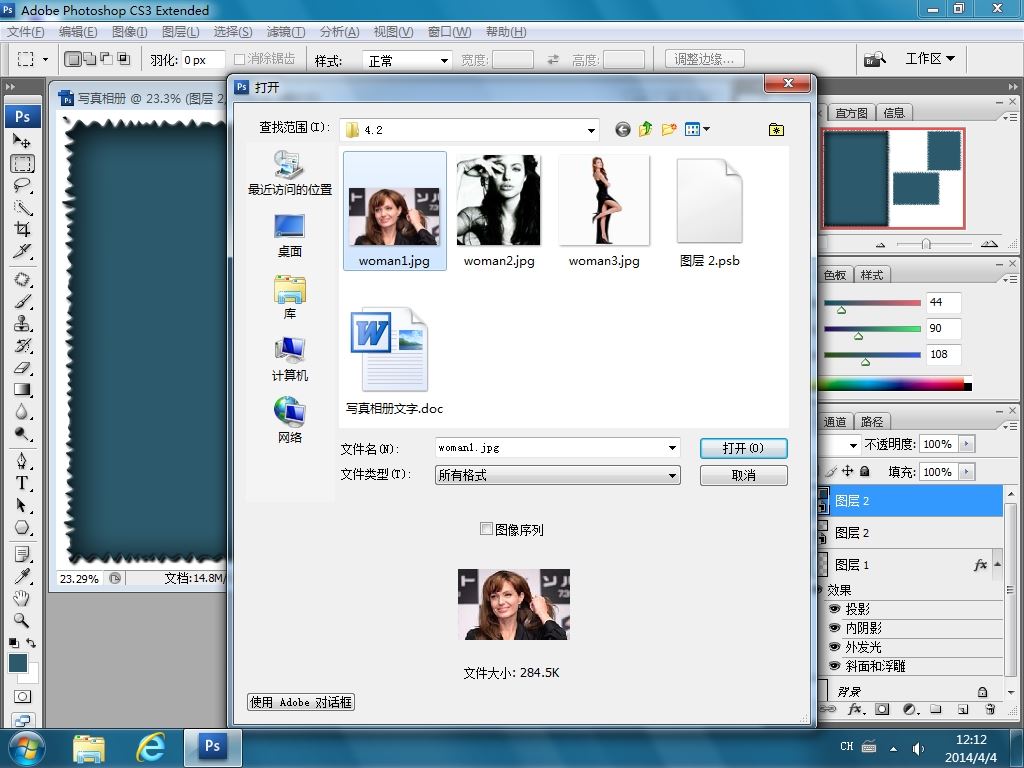1024x768 pixels.
Task: Toggle 消除锯齿 anti-alias checkbox
Action: click(239, 59)
